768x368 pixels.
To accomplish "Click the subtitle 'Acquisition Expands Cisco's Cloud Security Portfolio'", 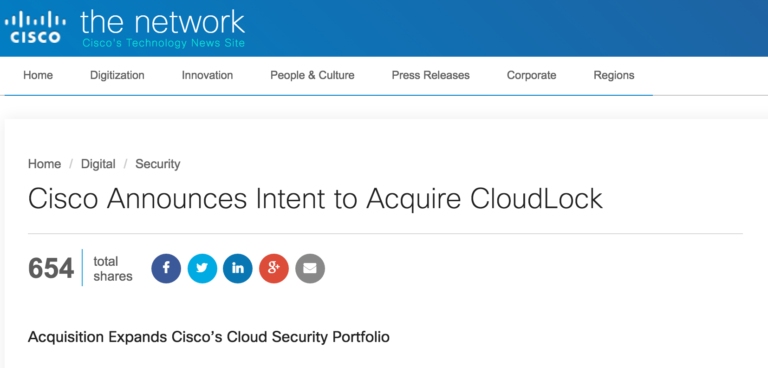I will (209, 337).
